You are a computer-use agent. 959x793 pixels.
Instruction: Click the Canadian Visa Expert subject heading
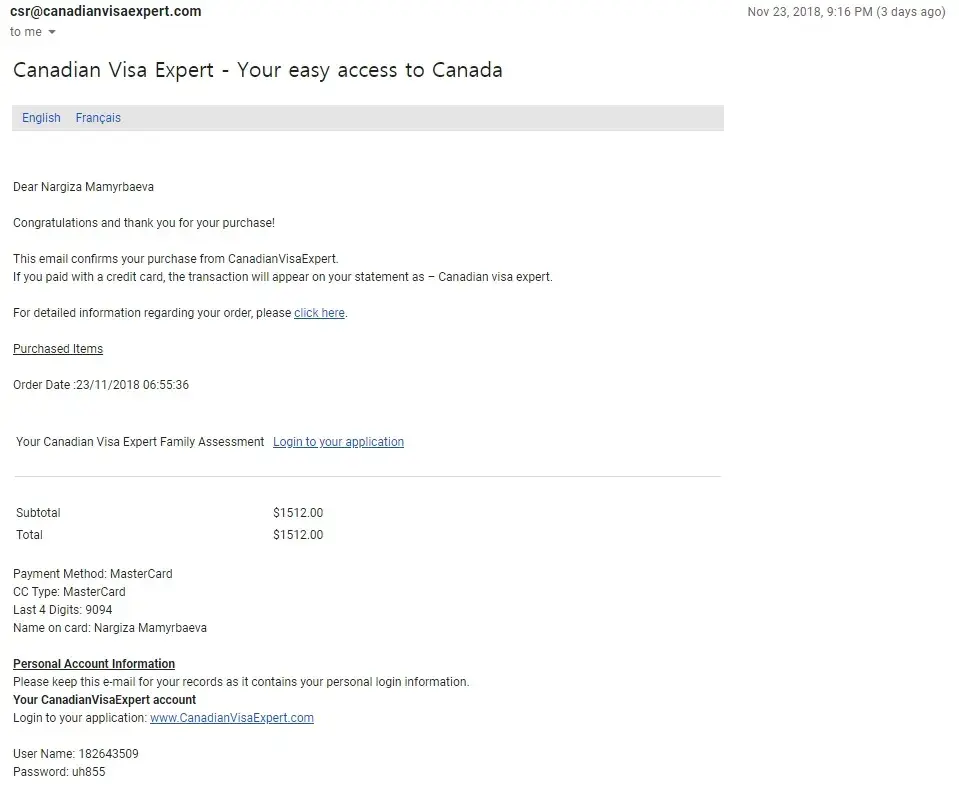tap(257, 70)
